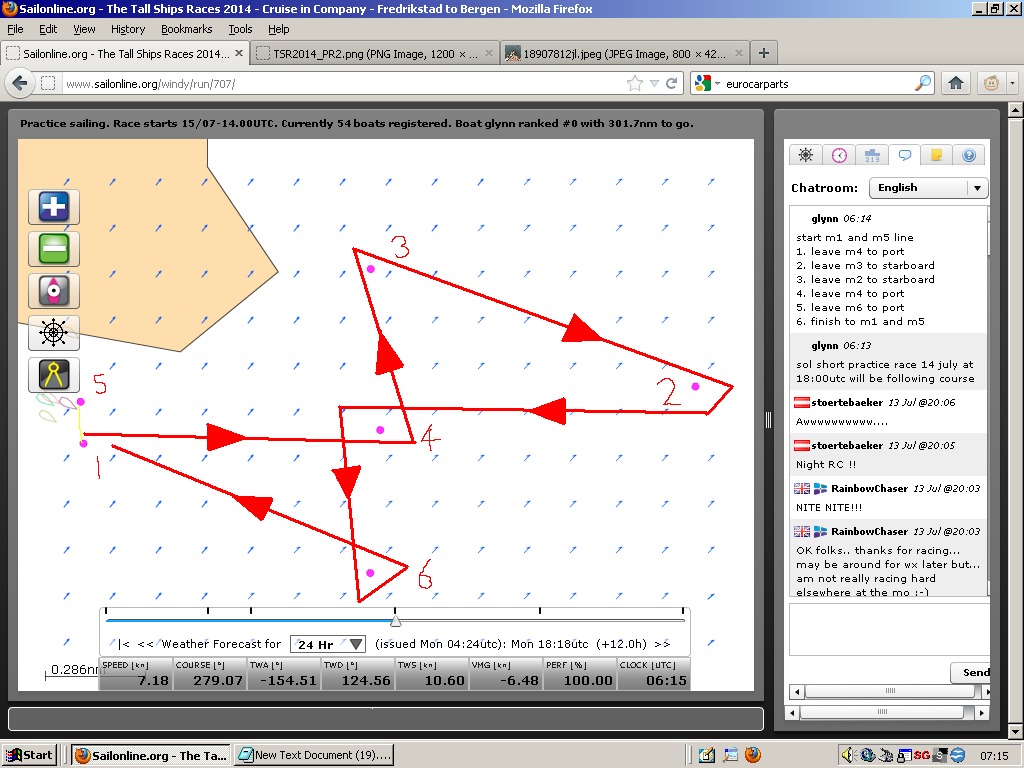Open the Tools menu
Image resolution: width=1024 pixels, height=768 pixels.
(x=240, y=29)
